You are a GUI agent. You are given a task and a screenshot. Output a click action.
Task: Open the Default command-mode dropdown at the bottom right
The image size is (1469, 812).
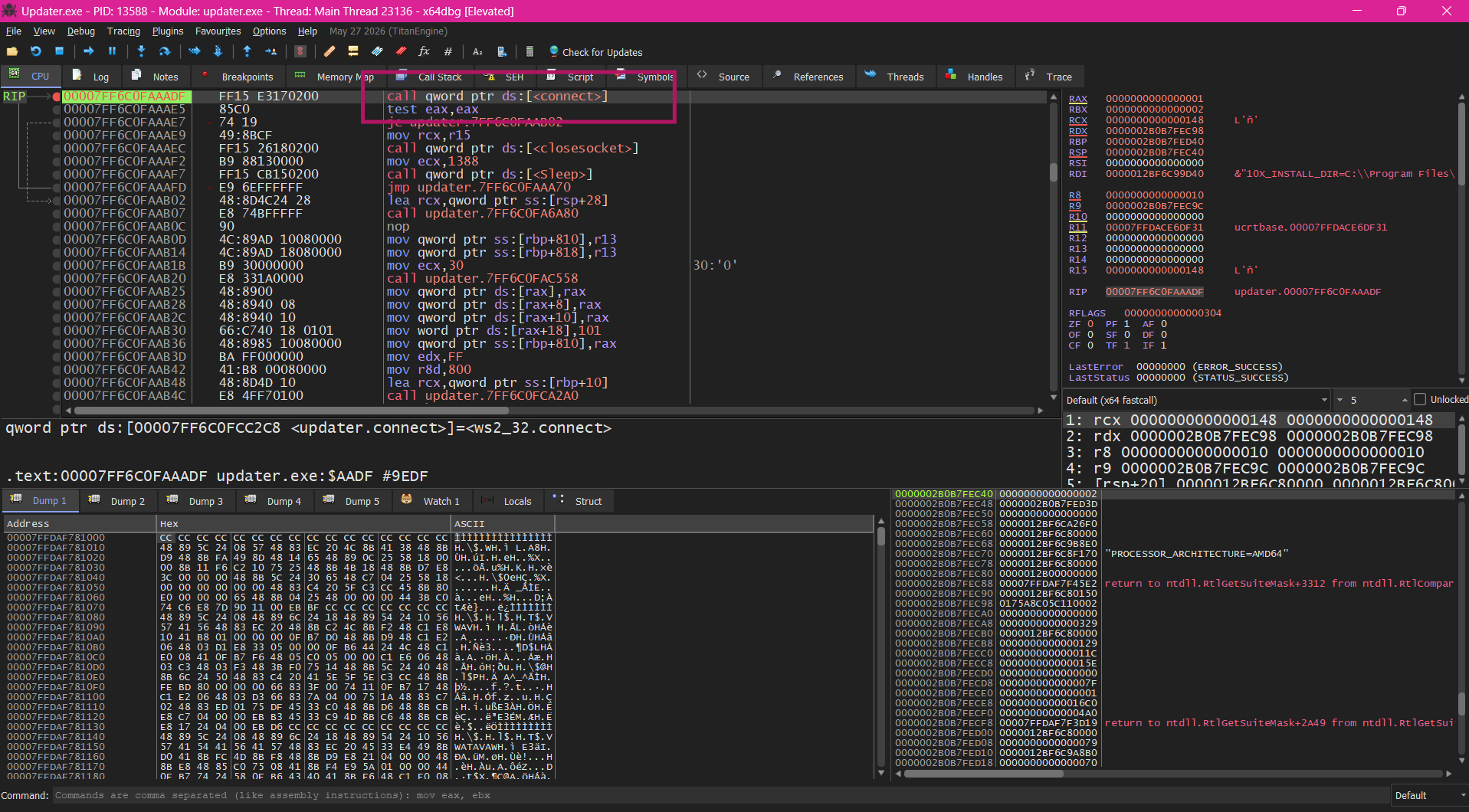point(1429,795)
